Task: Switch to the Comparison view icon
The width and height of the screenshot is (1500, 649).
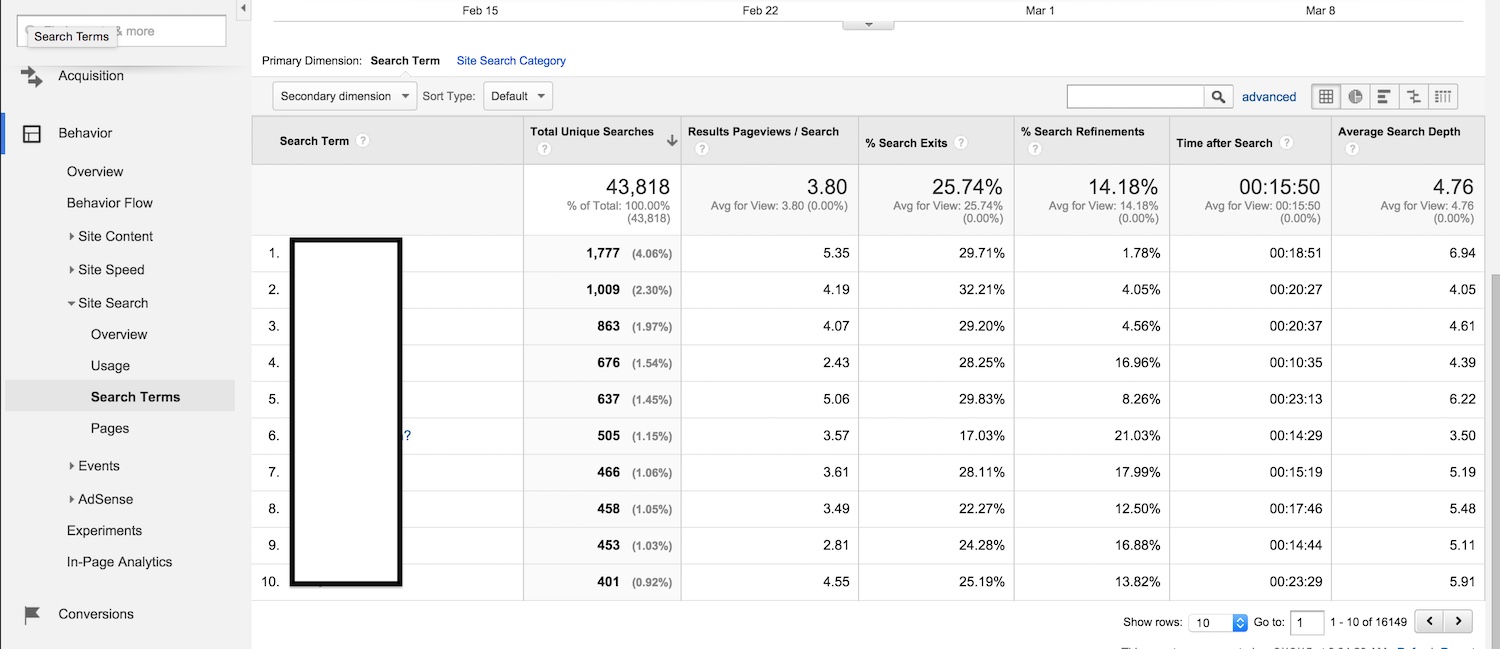Action: click(1413, 97)
